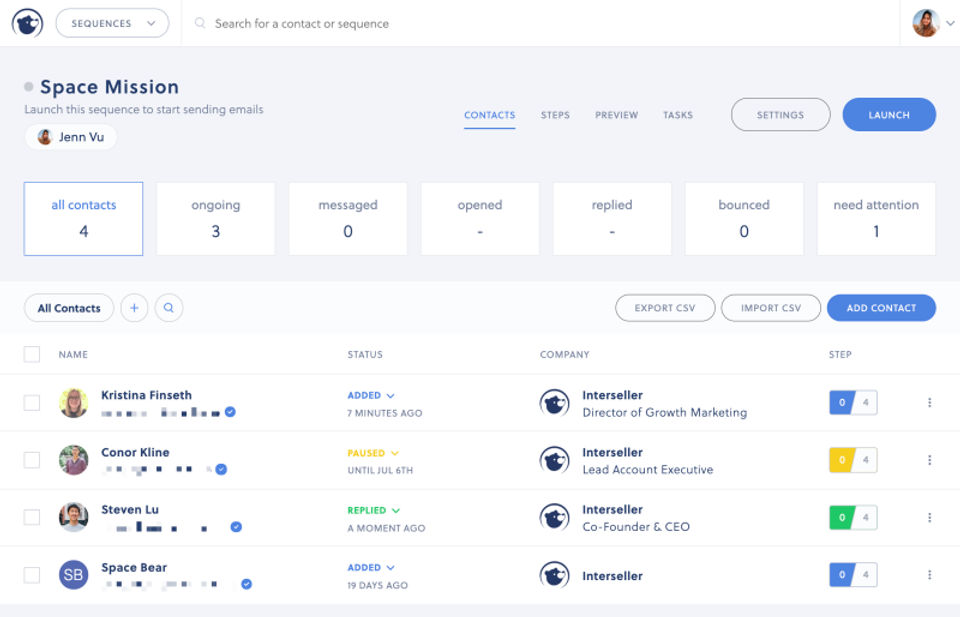This screenshot has width=960, height=617.
Task: Click green step indicator for Steven Lu
Action: [x=853, y=517]
